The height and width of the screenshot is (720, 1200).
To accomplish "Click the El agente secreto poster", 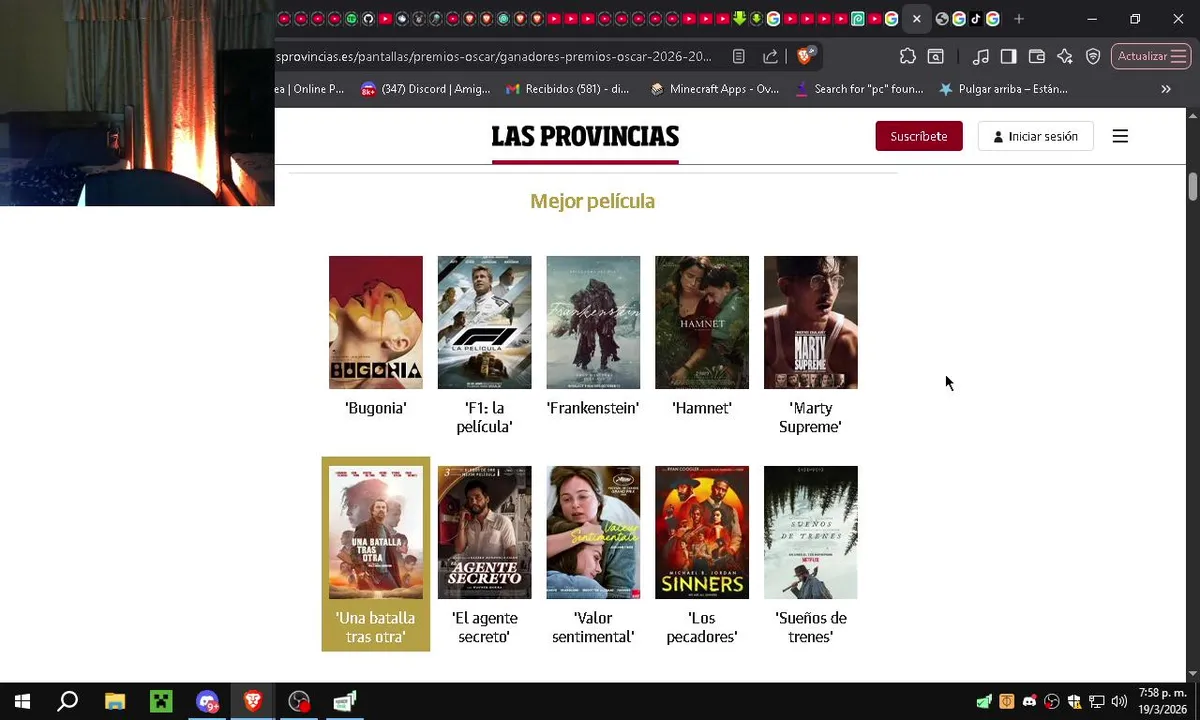I will pyautogui.click(x=484, y=532).
